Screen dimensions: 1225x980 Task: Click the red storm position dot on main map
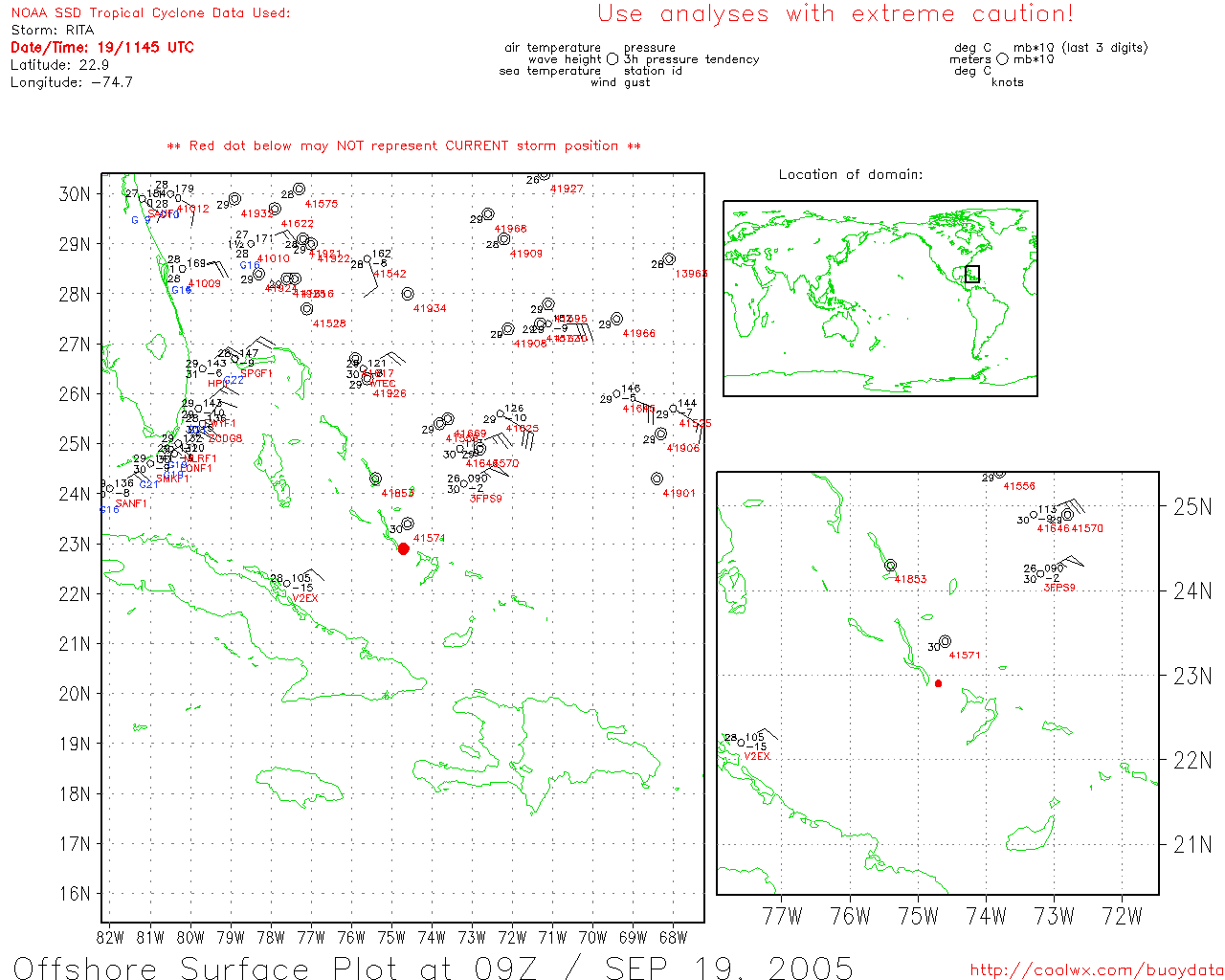(x=403, y=548)
